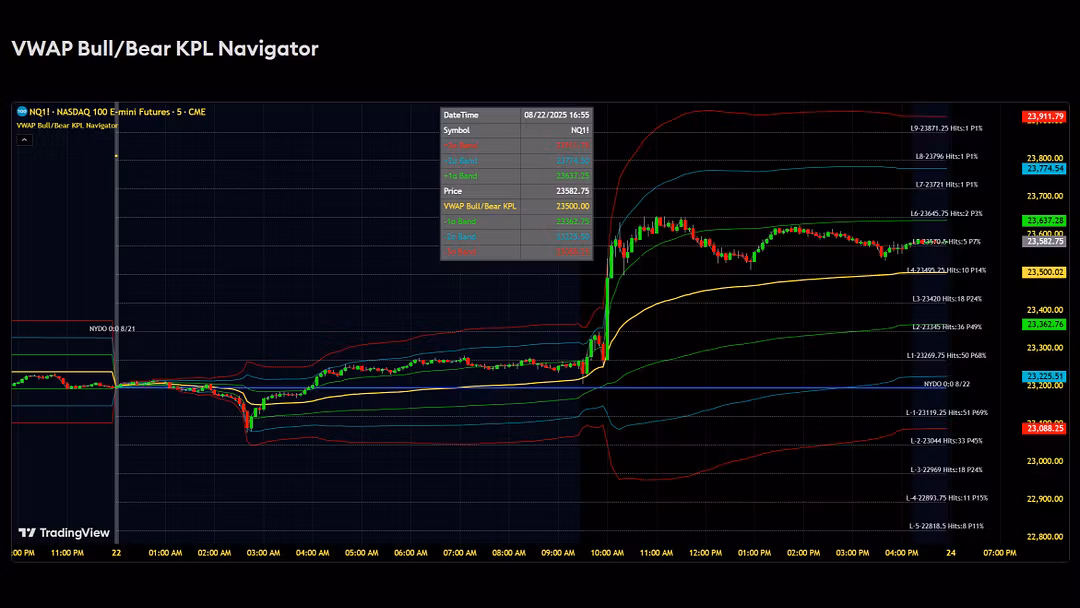Click the TradingView logo watermark
The image size is (1080, 608).
coord(64,533)
